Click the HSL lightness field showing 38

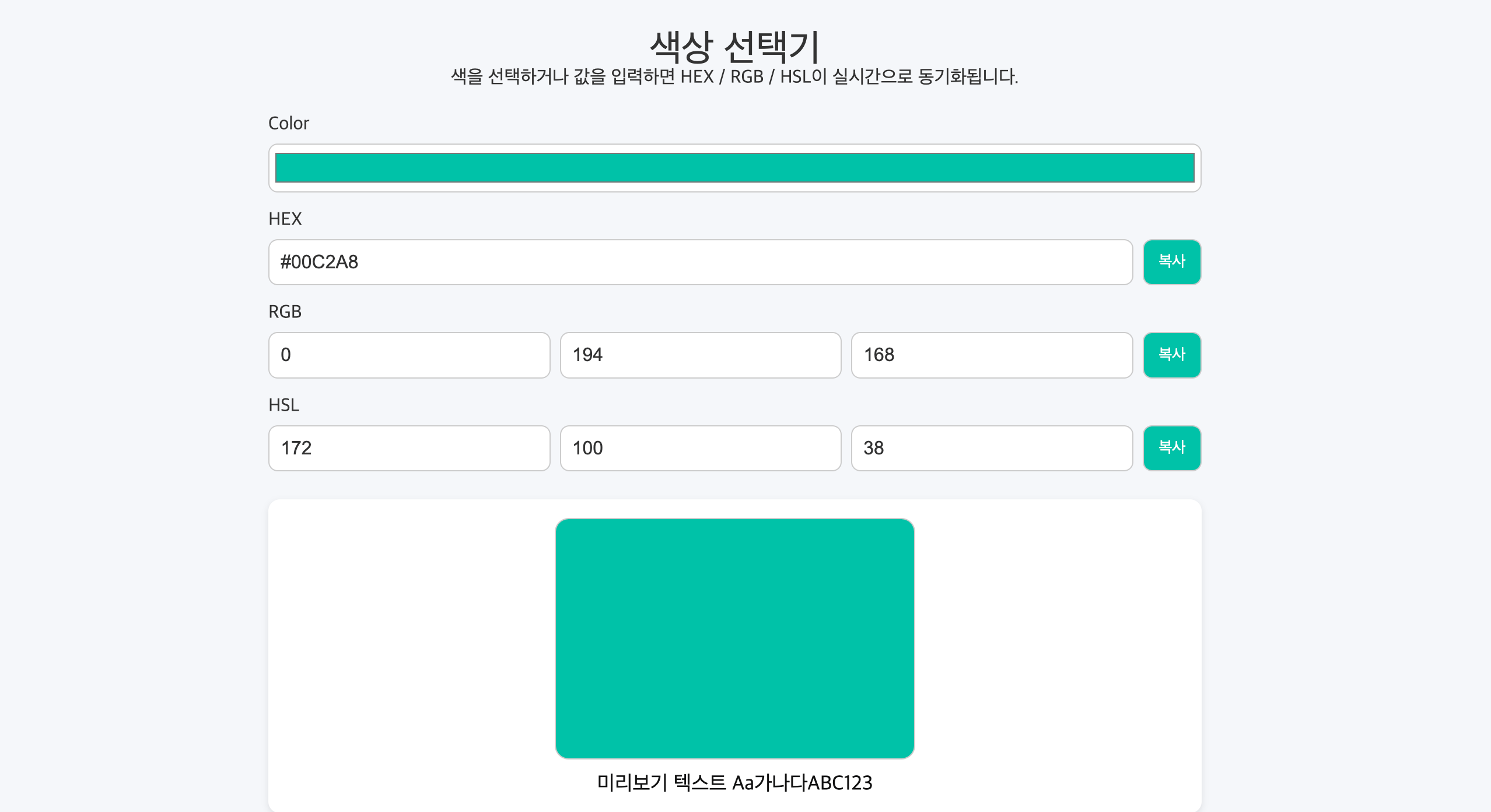pyautogui.click(x=992, y=447)
